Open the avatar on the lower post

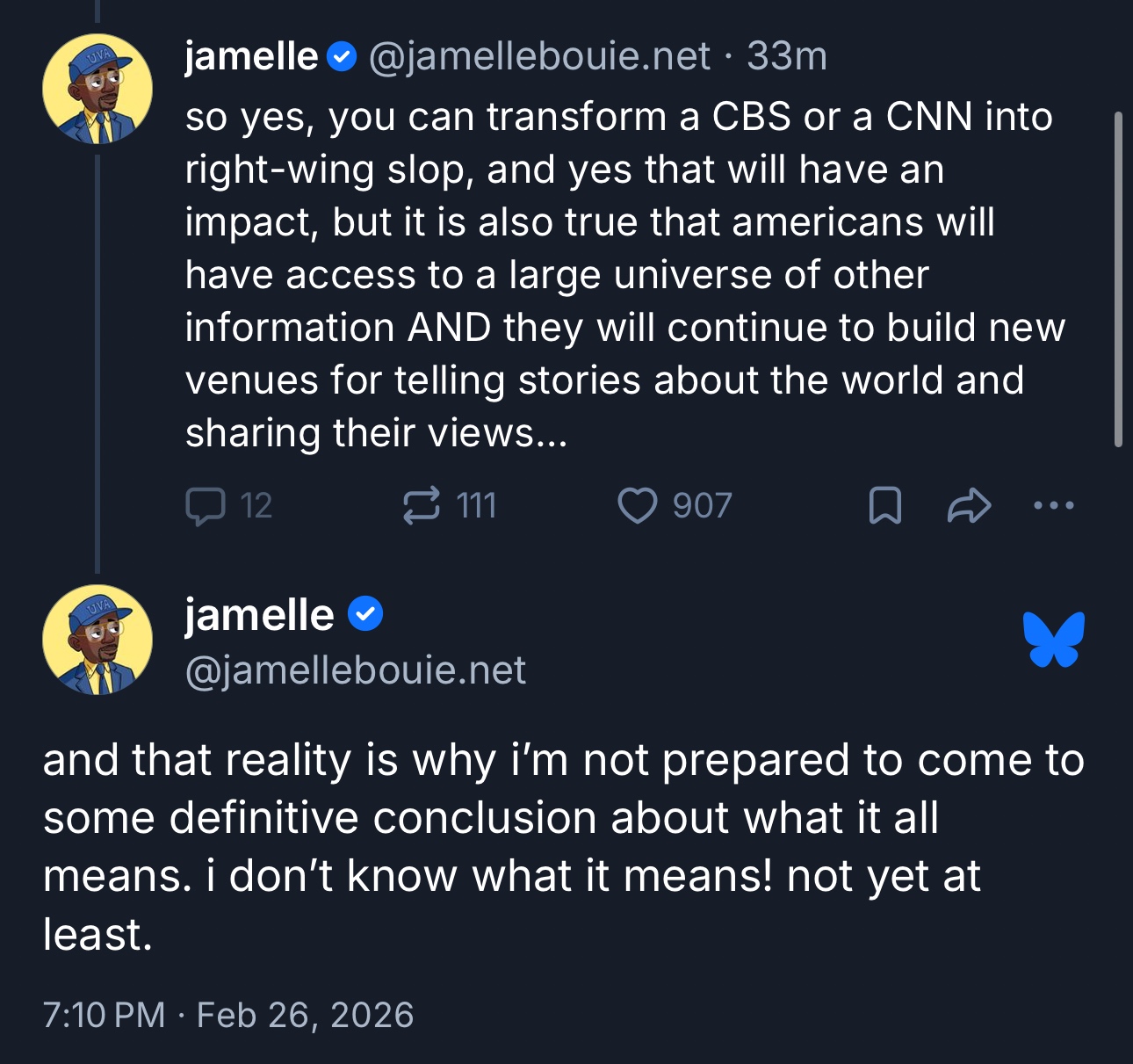click(97, 640)
